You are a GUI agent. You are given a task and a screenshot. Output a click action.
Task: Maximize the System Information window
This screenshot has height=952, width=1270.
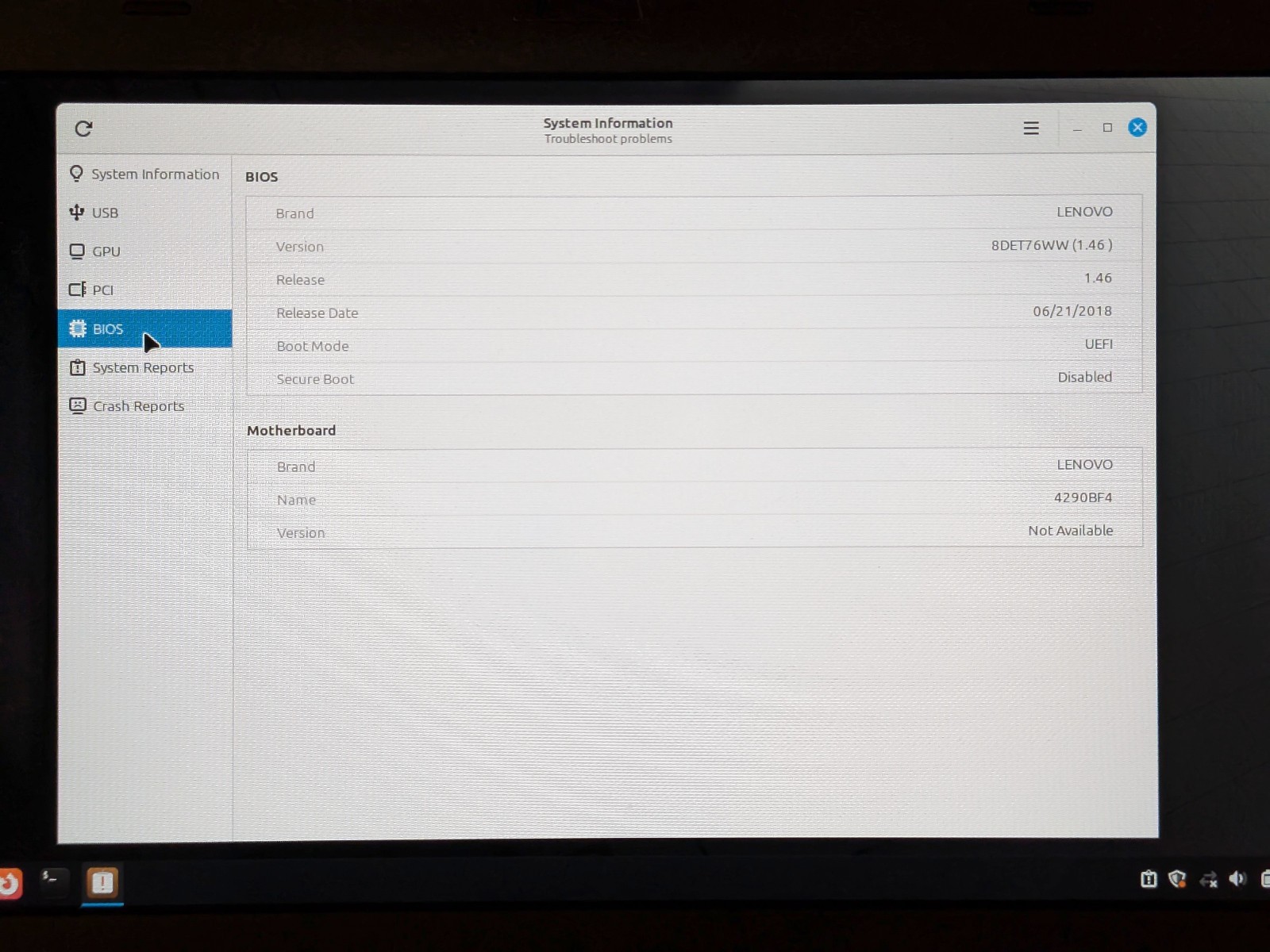tap(1107, 128)
